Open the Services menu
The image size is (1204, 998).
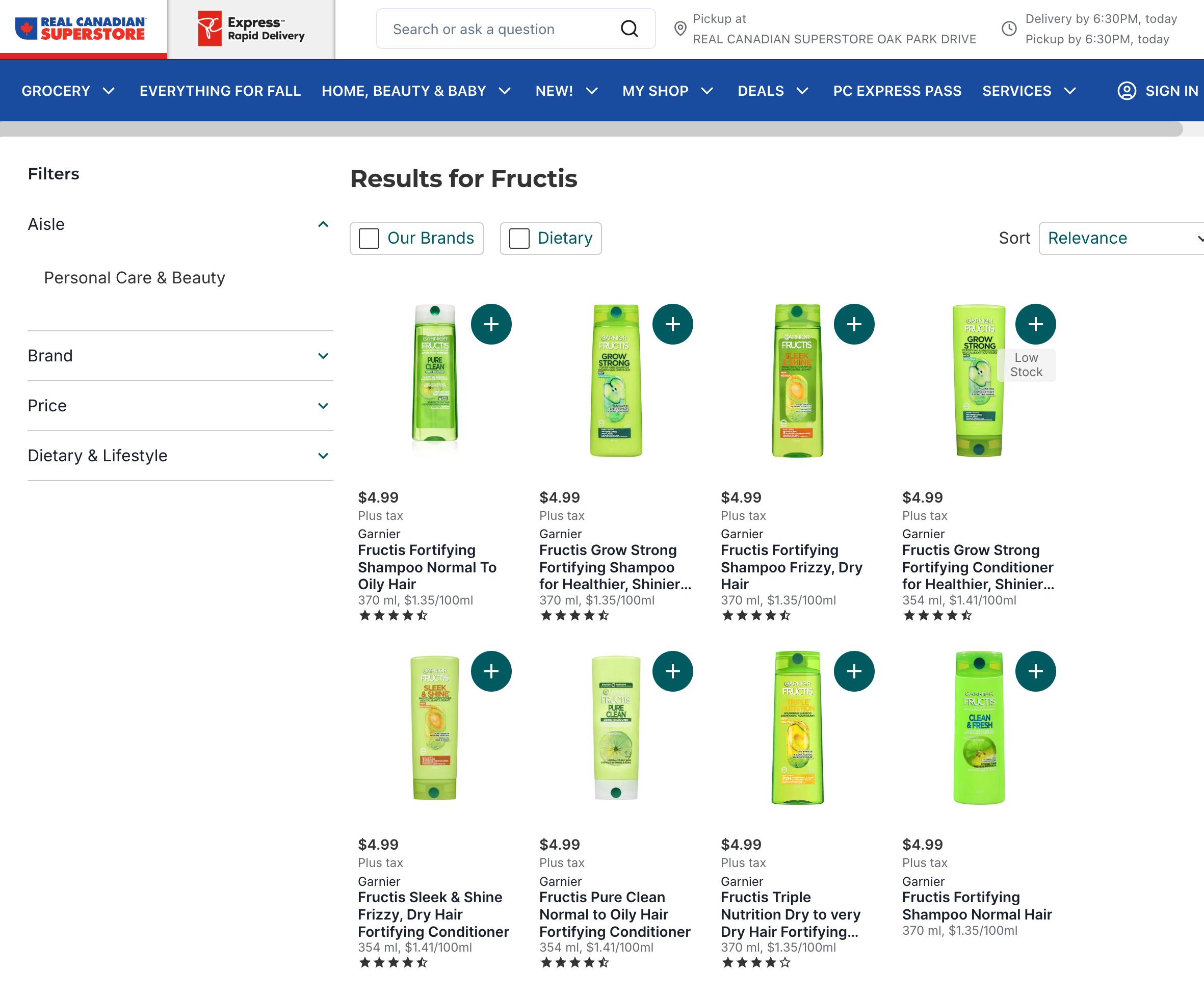point(1029,91)
